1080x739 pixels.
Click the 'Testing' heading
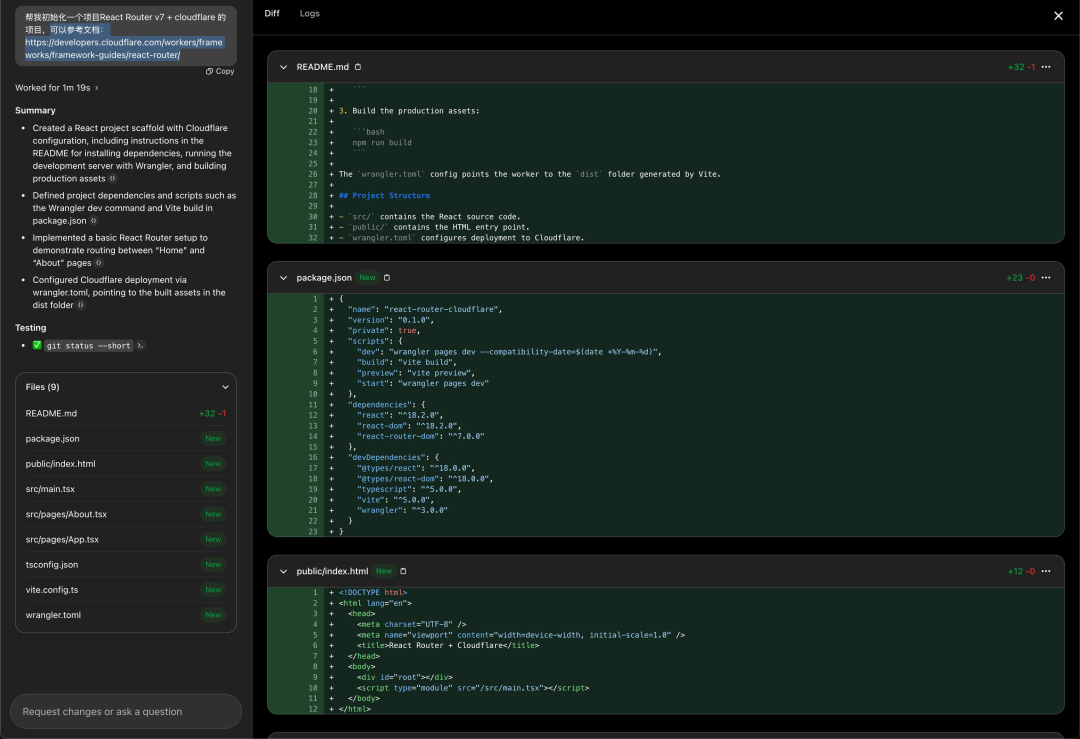[30, 328]
